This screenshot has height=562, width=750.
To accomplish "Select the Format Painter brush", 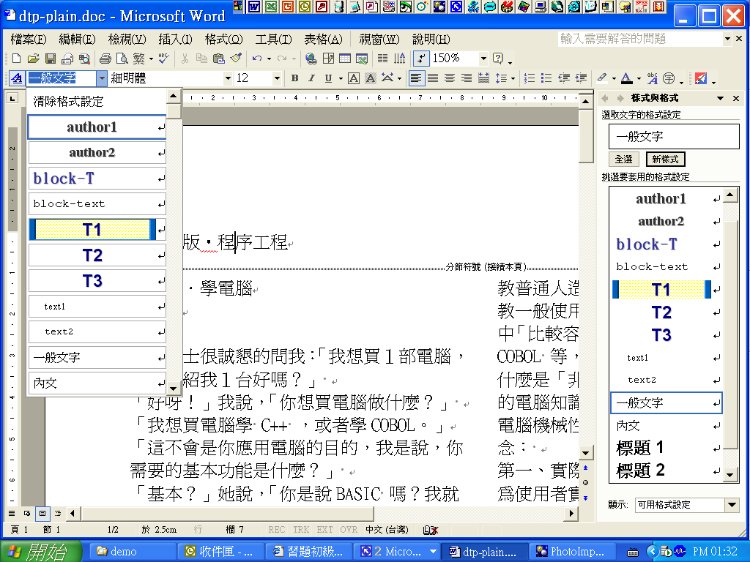I will click(236, 59).
